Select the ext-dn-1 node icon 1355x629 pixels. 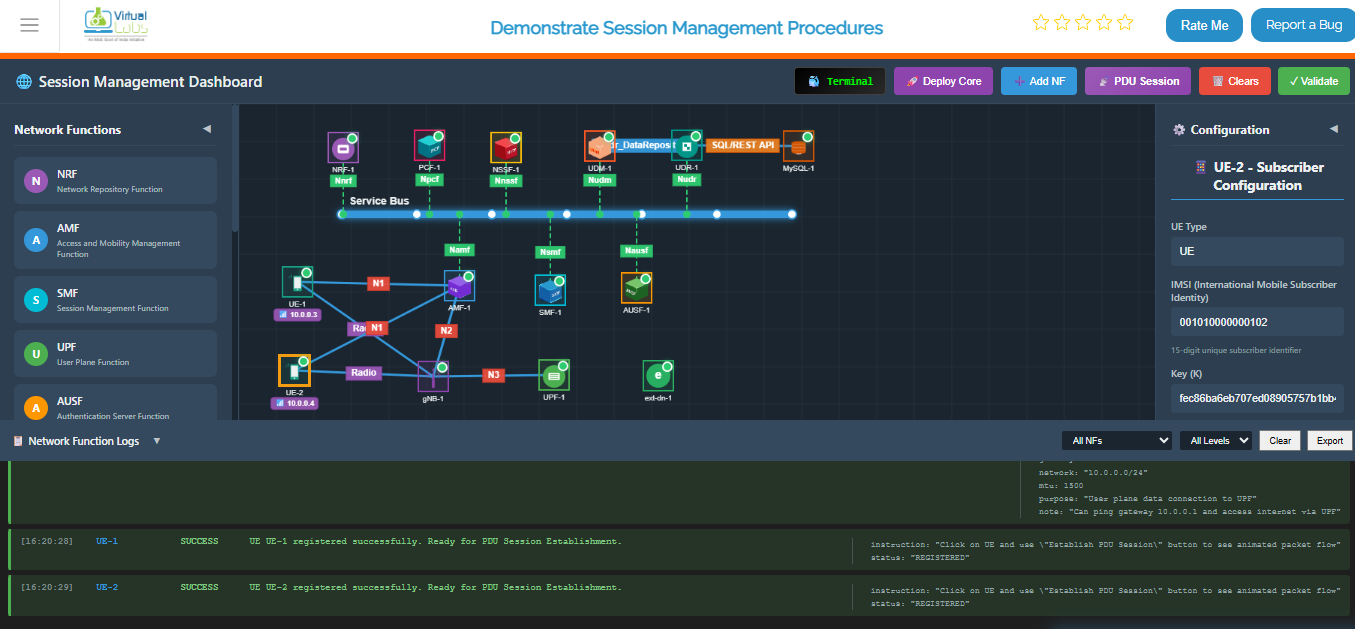(657, 376)
